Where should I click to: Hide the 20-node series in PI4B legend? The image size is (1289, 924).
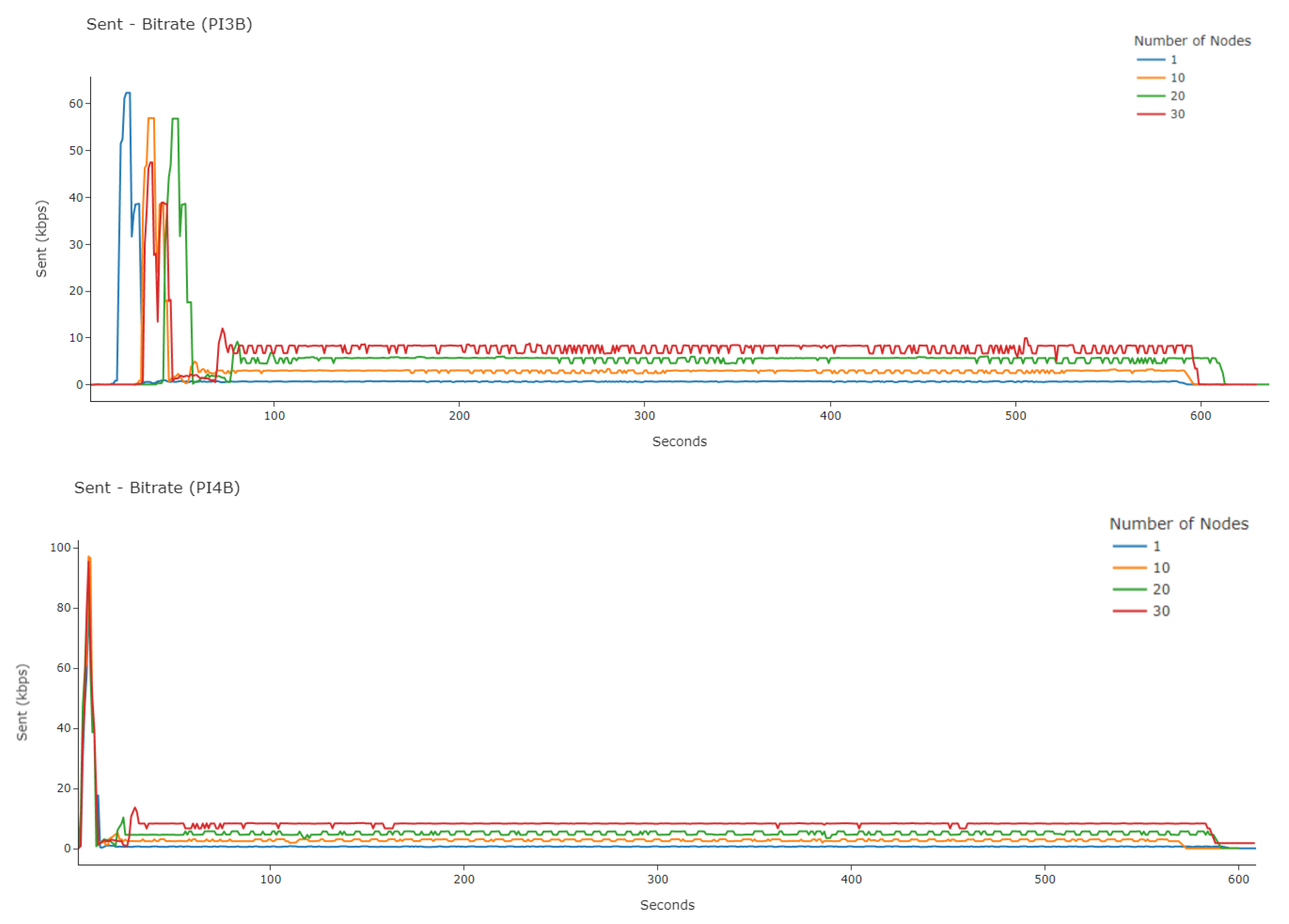(x=1161, y=590)
